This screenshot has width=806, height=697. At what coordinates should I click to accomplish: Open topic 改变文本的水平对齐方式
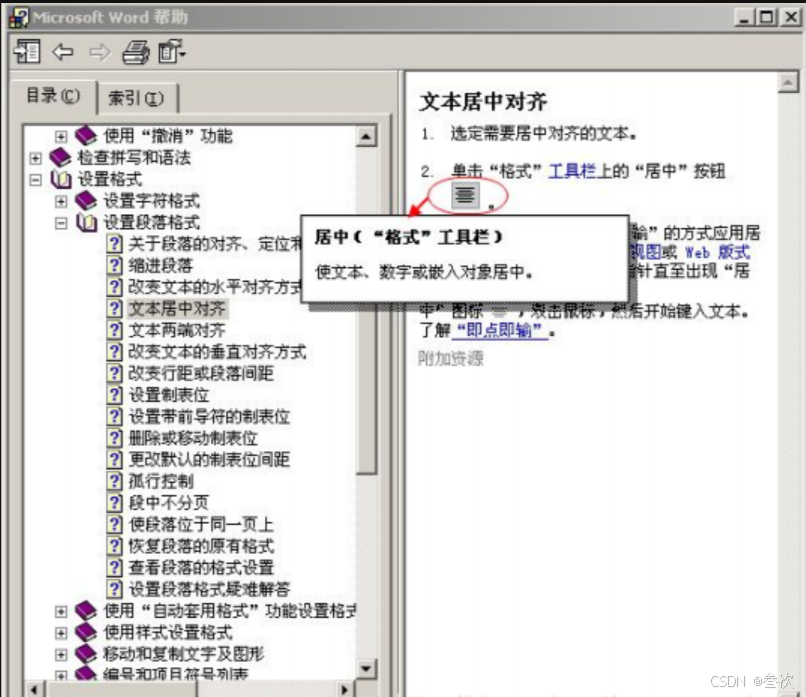pos(214,287)
